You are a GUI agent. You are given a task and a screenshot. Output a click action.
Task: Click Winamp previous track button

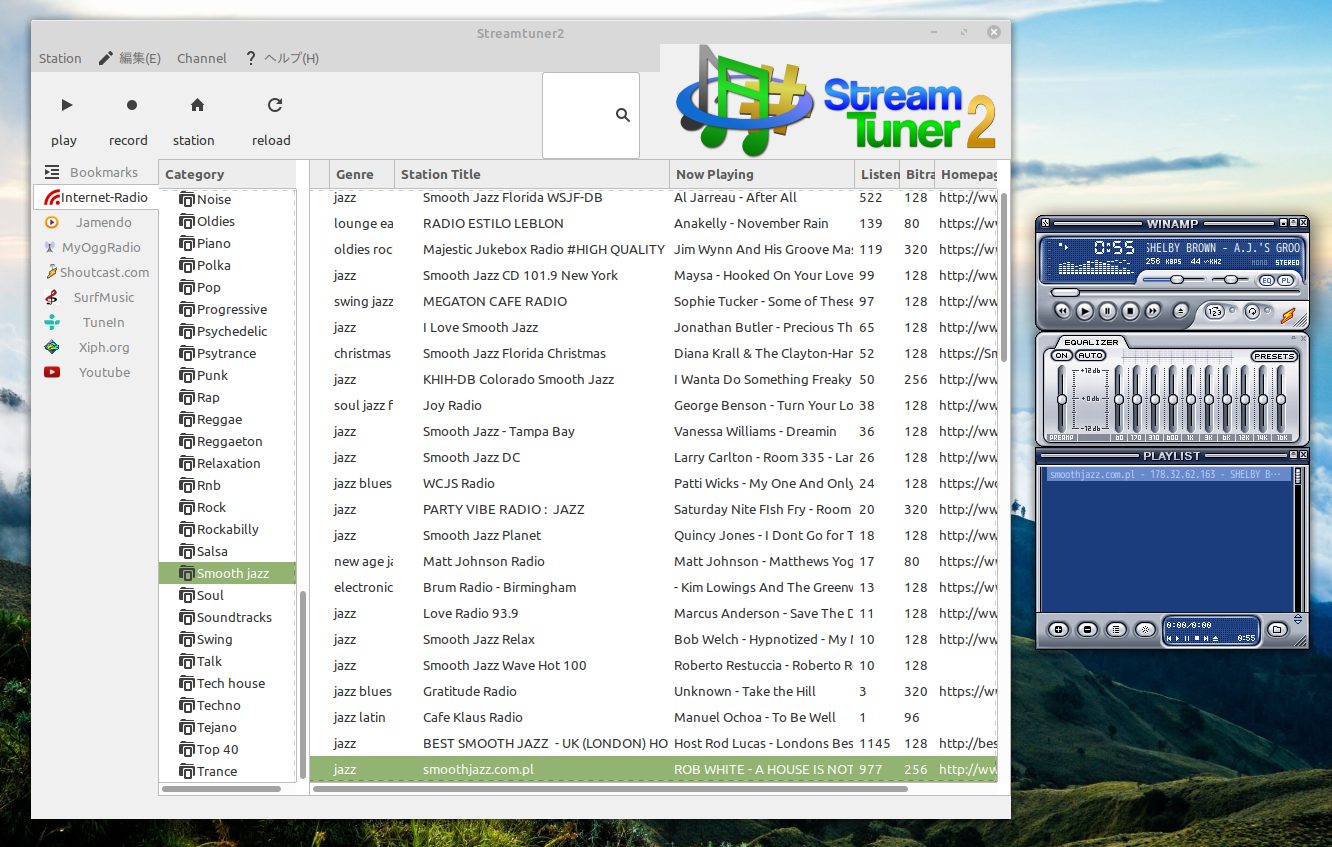coord(1063,311)
